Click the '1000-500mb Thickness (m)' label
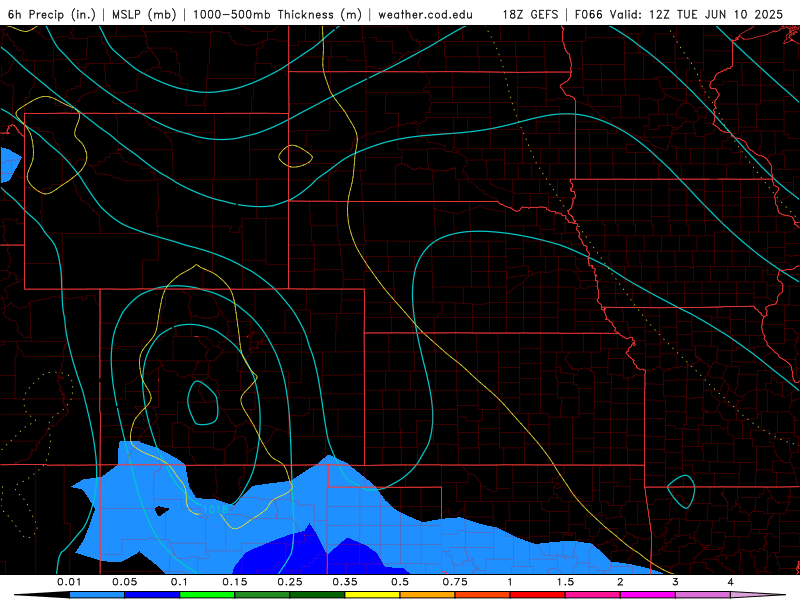The image size is (800, 600). point(277,14)
